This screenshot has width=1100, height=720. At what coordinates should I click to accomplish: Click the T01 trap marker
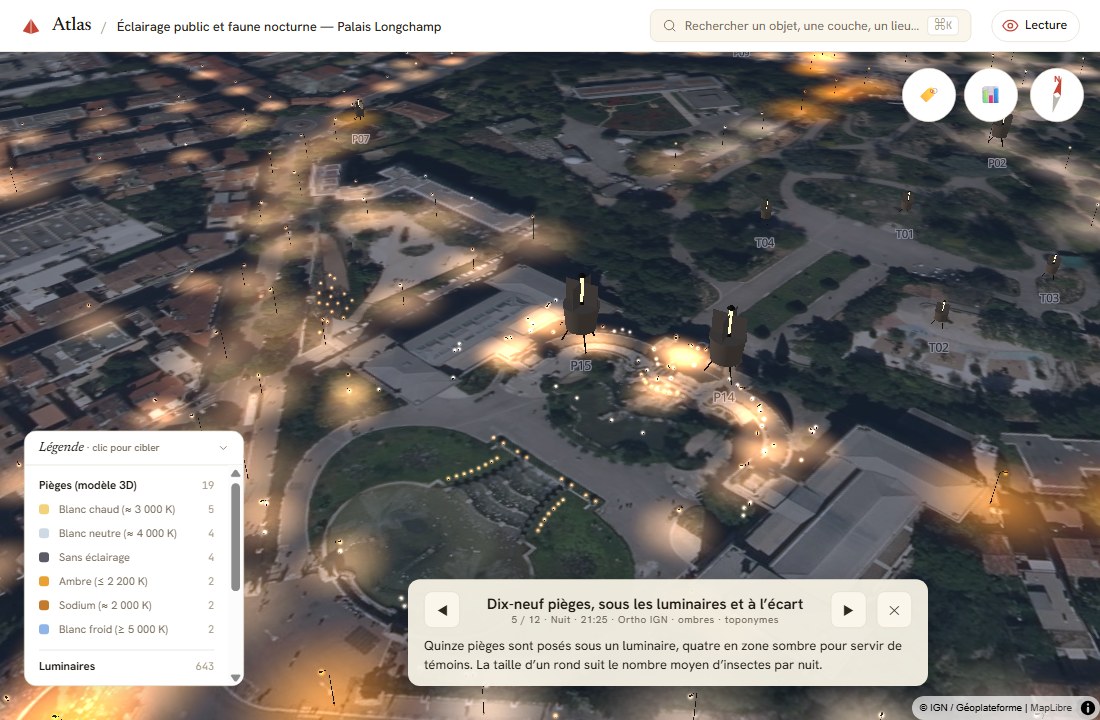pyautogui.click(x=906, y=201)
